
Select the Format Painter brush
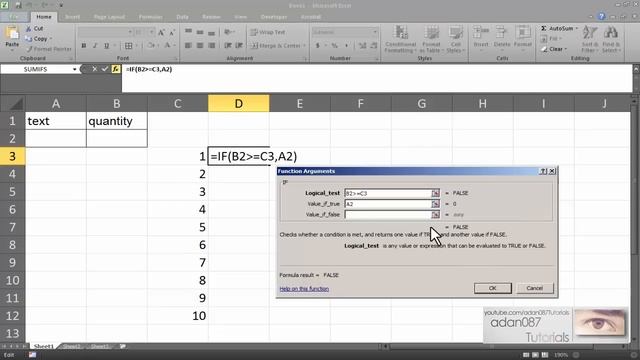click(48, 49)
